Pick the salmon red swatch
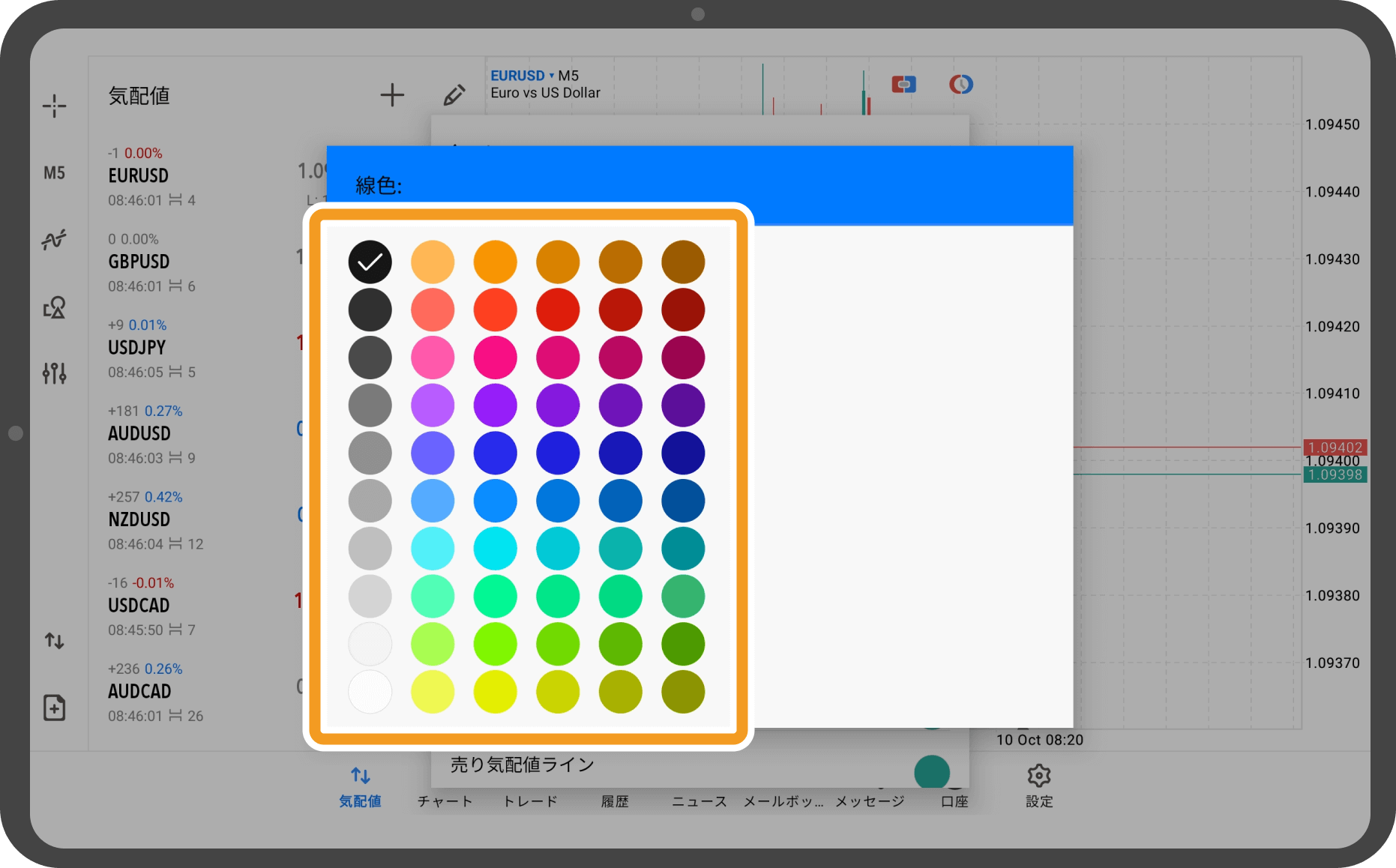The width and height of the screenshot is (1396, 868). (433, 310)
